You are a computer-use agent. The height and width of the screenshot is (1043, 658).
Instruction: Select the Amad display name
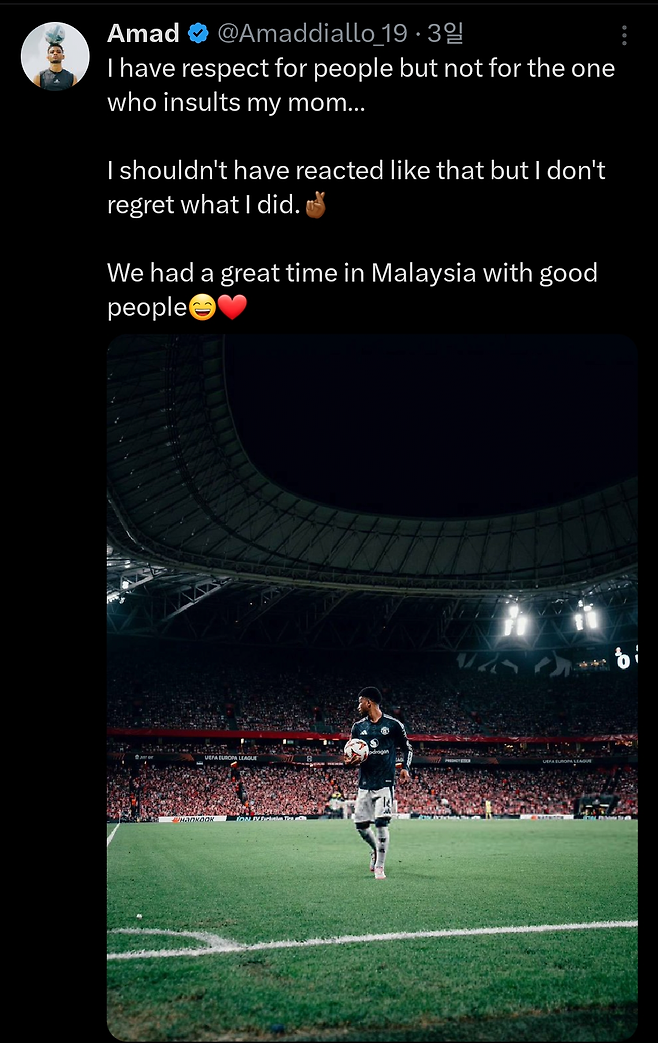point(143,33)
